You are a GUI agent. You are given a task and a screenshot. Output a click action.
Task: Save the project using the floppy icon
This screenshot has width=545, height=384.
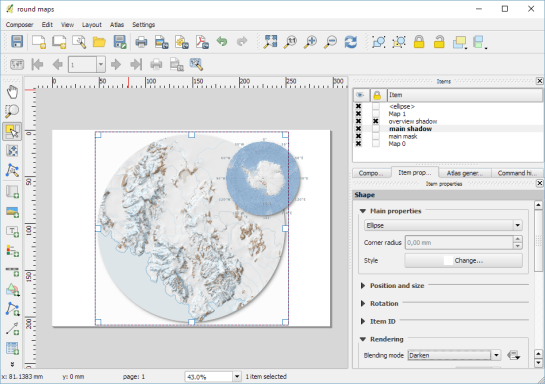(17, 41)
